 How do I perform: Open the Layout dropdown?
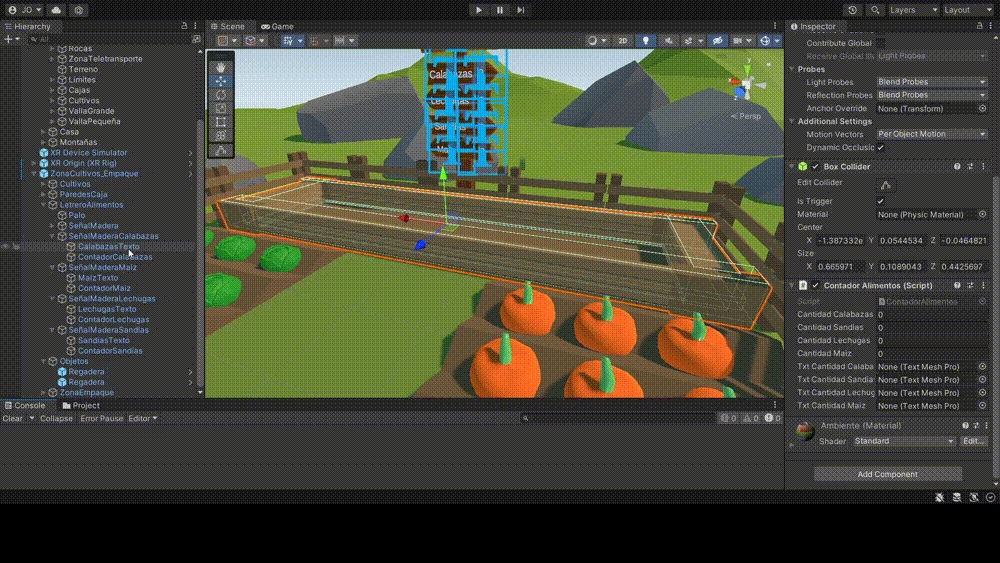point(967,10)
